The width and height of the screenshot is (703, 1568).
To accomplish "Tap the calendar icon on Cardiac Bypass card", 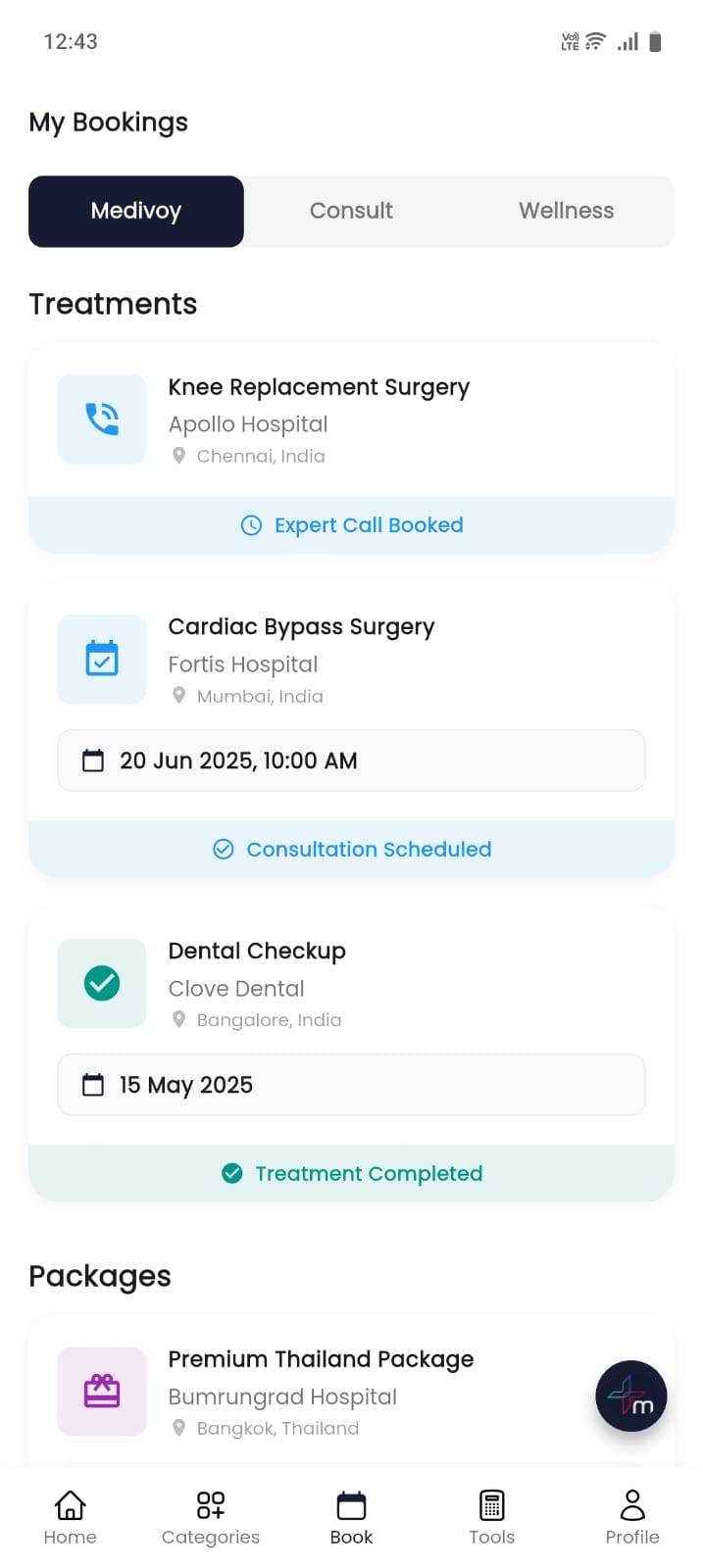I will [x=101, y=659].
